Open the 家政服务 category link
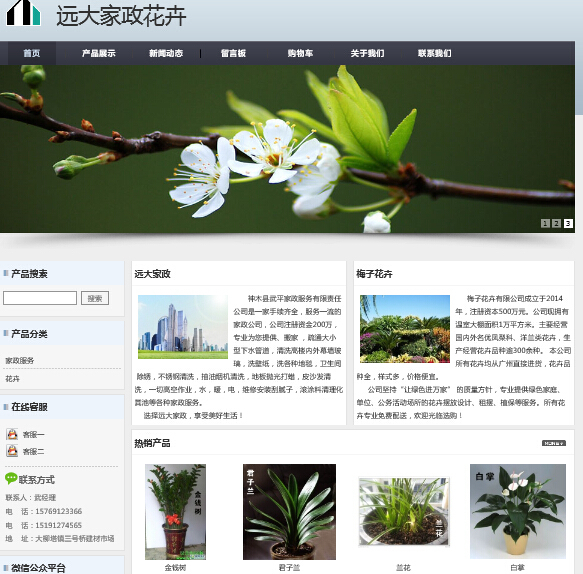The height and width of the screenshot is (574, 583). 20,360
